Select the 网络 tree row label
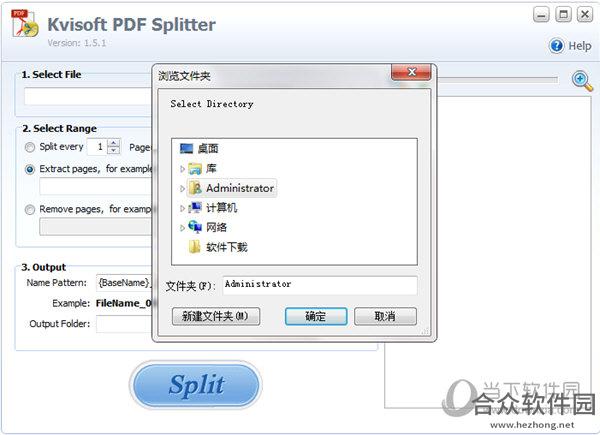The width and height of the screenshot is (600, 435). (217, 227)
